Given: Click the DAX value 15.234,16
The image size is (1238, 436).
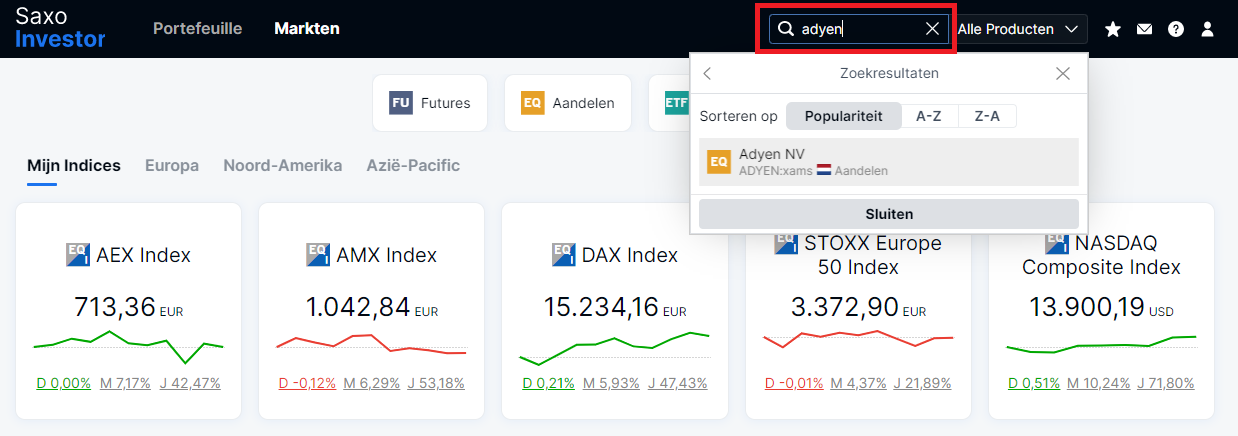Looking at the screenshot, I should tap(601, 306).
